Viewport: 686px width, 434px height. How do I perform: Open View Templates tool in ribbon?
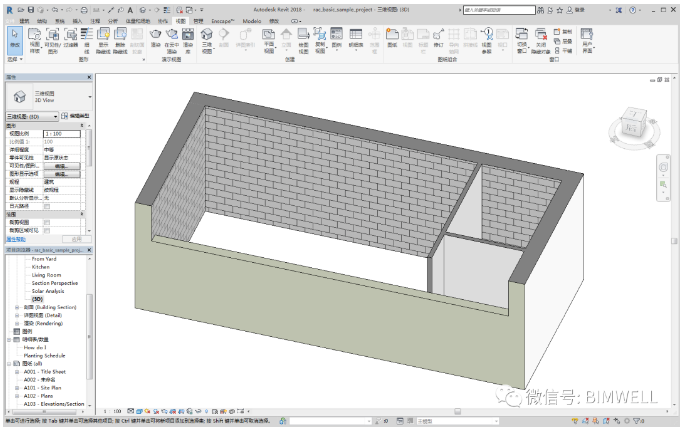(x=35, y=39)
